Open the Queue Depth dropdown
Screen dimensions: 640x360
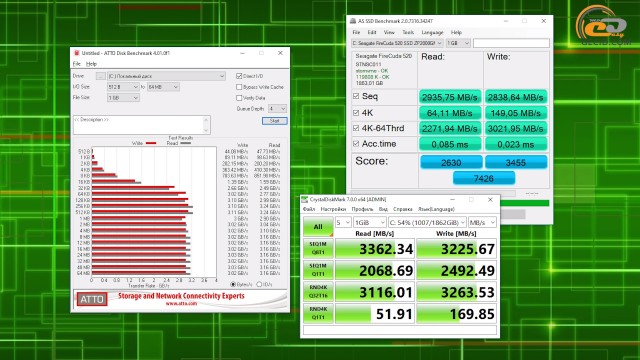click(277, 109)
